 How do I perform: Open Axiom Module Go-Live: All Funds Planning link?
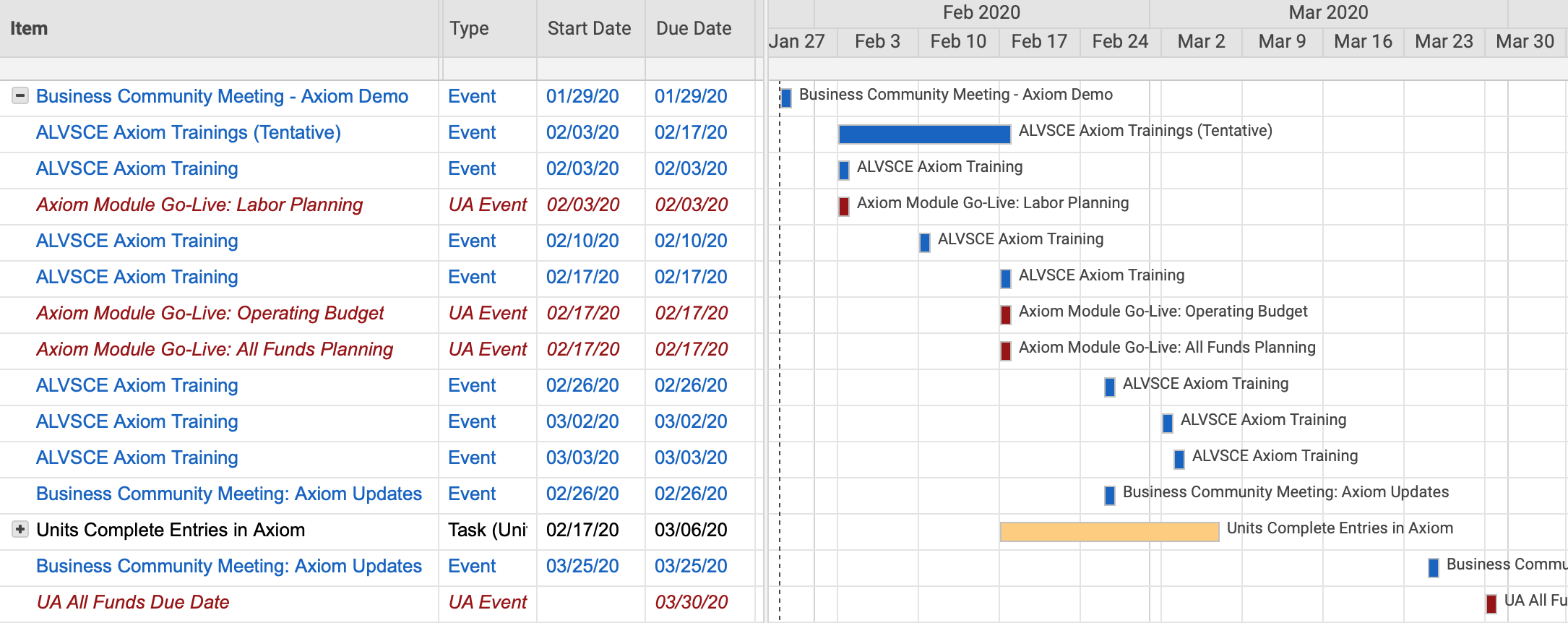(x=215, y=349)
